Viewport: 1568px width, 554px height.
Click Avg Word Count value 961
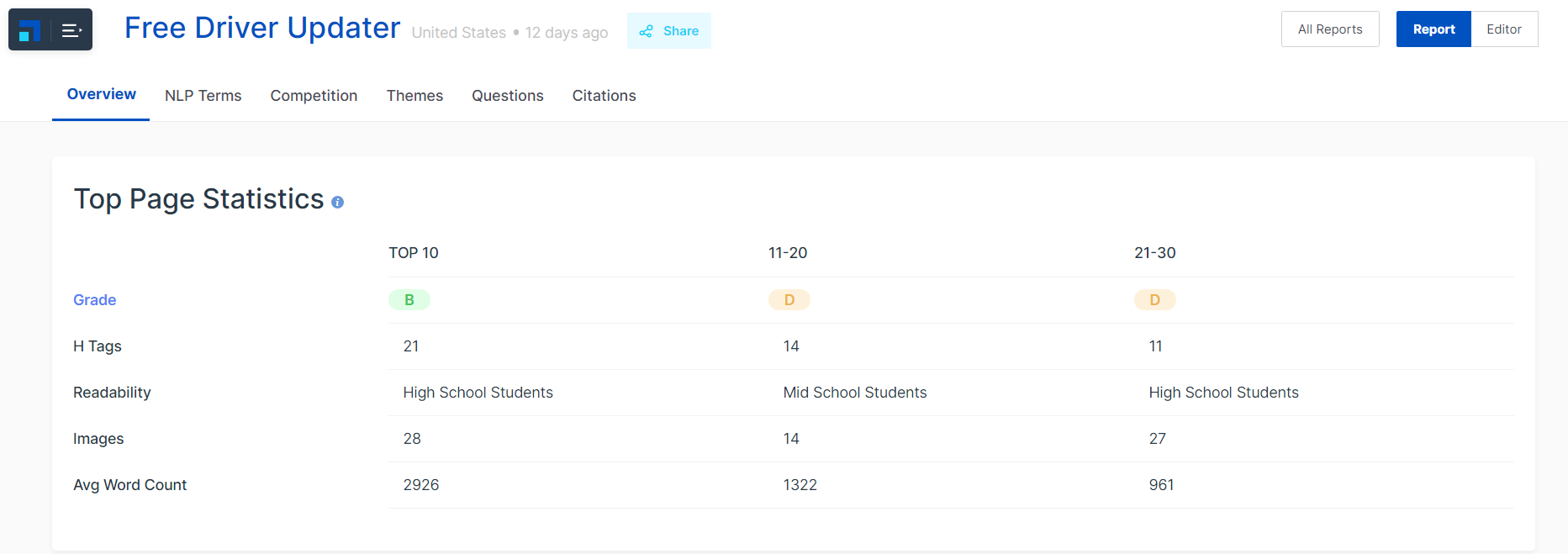(x=1162, y=485)
